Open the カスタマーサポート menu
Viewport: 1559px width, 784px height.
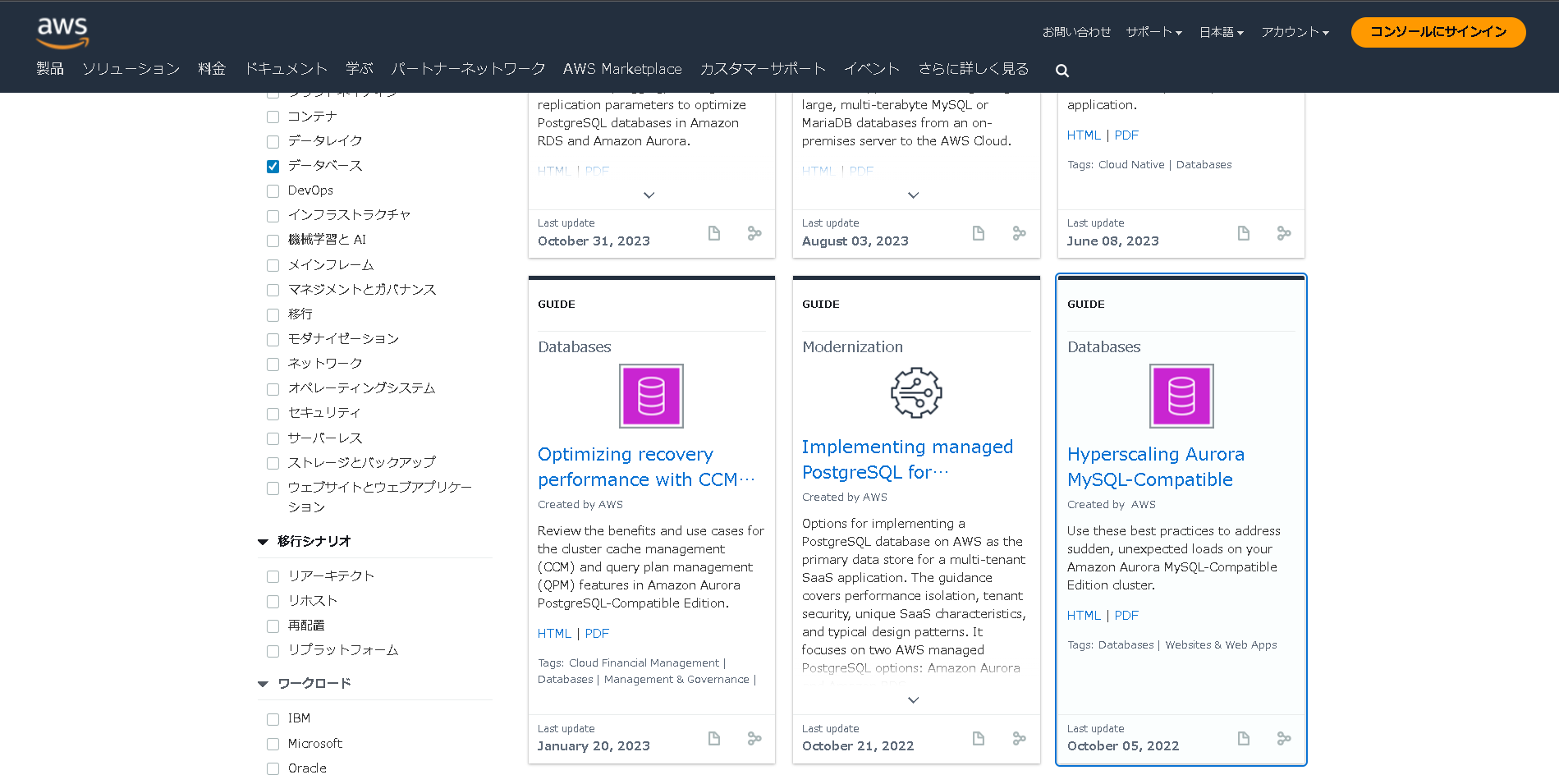(x=763, y=69)
